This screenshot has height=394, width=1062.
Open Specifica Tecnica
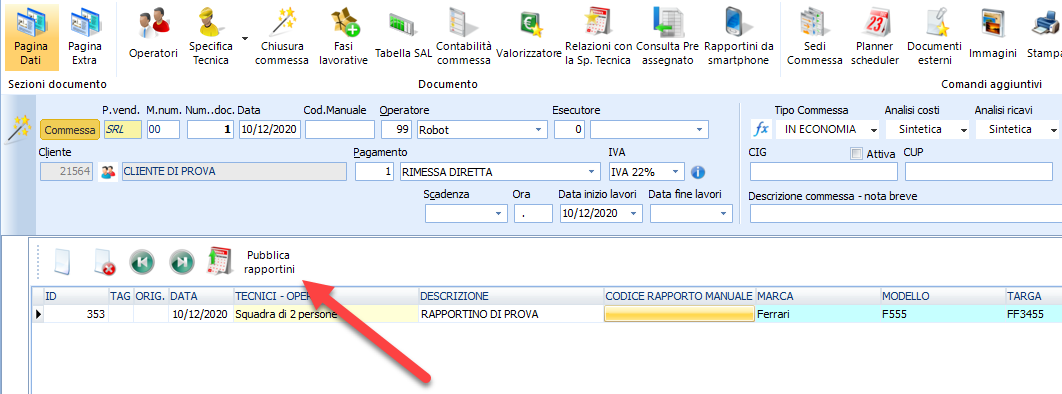pos(211,37)
